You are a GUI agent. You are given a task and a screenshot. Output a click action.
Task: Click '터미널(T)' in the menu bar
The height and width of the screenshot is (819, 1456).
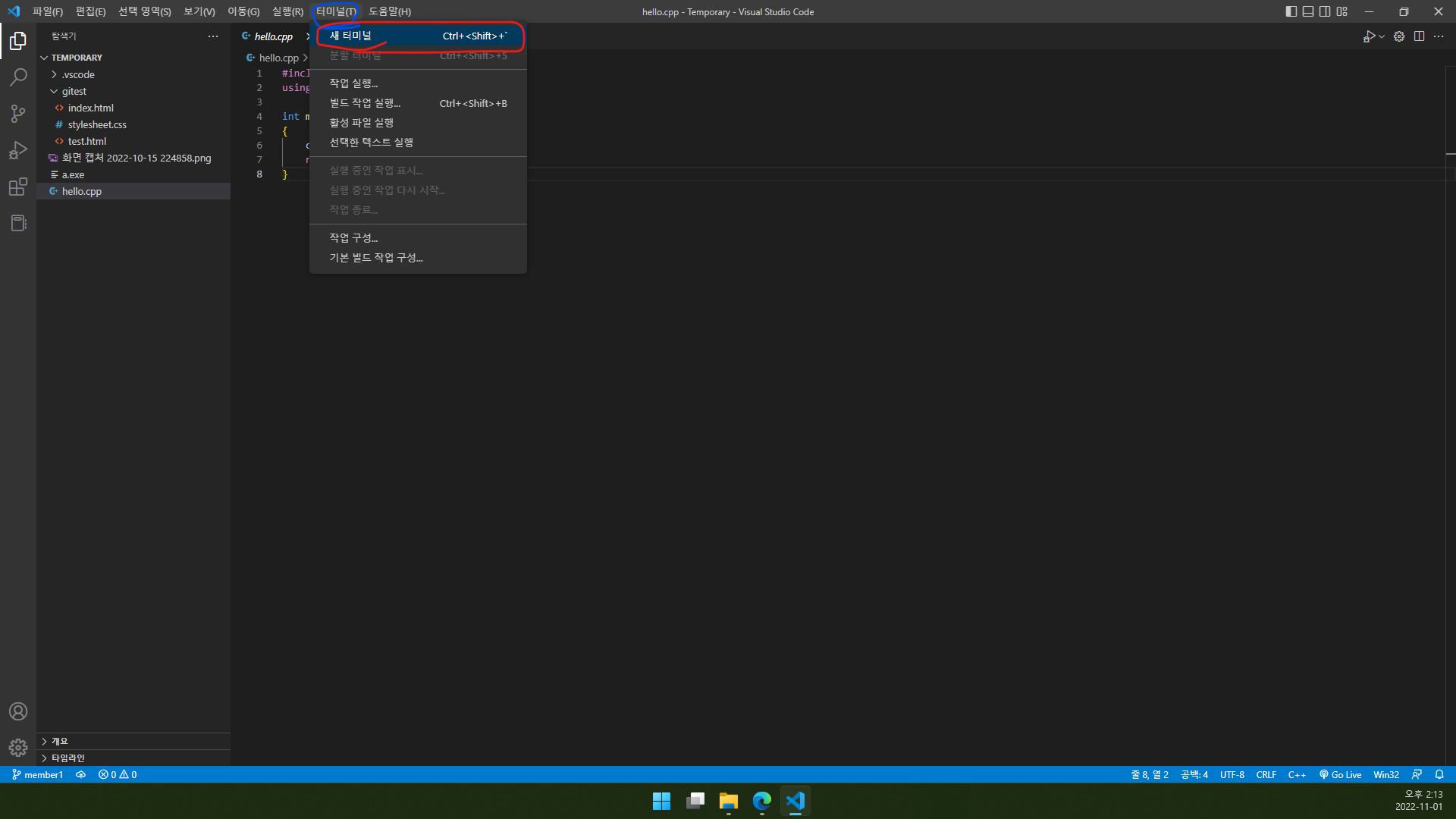point(336,11)
